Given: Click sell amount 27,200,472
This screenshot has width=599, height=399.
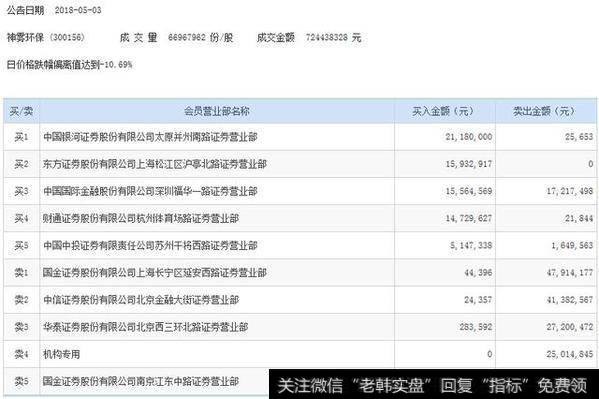Looking at the screenshot, I should (x=570, y=327).
